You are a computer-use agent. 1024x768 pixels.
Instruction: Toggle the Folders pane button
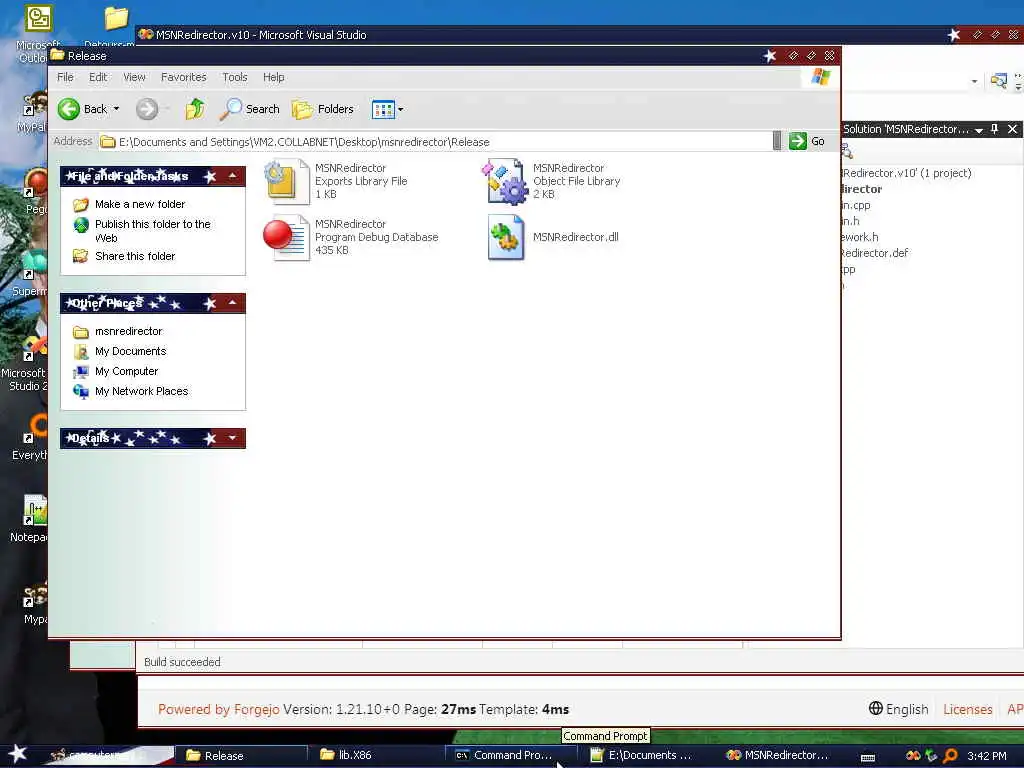coord(323,109)
